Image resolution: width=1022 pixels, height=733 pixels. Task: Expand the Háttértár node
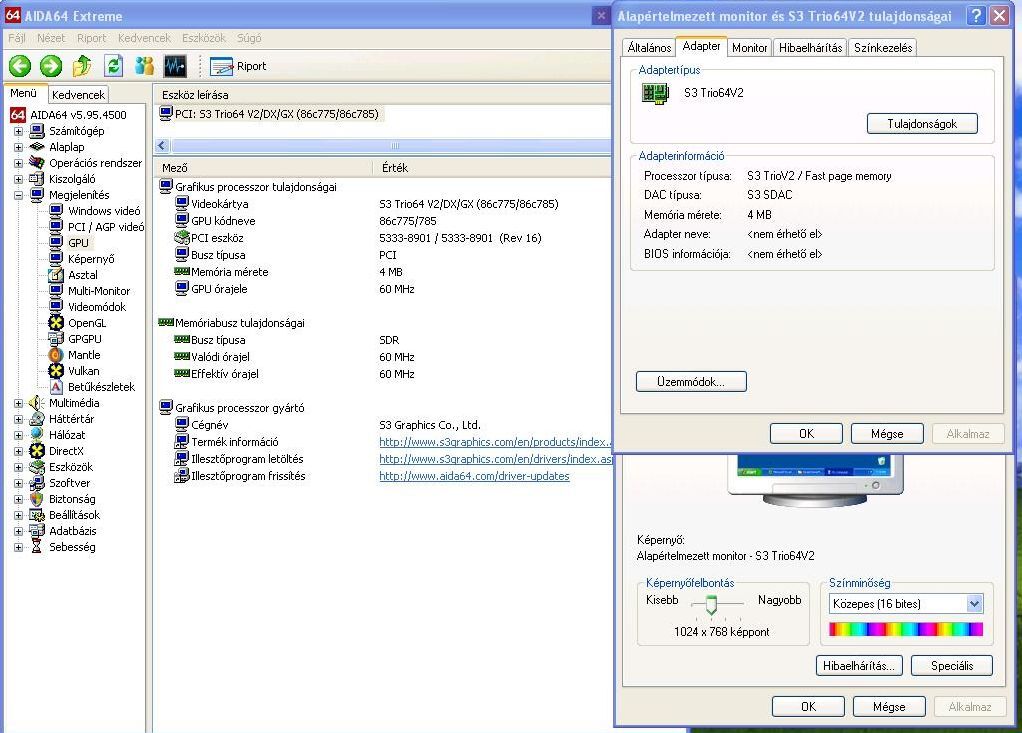[18, 419]
